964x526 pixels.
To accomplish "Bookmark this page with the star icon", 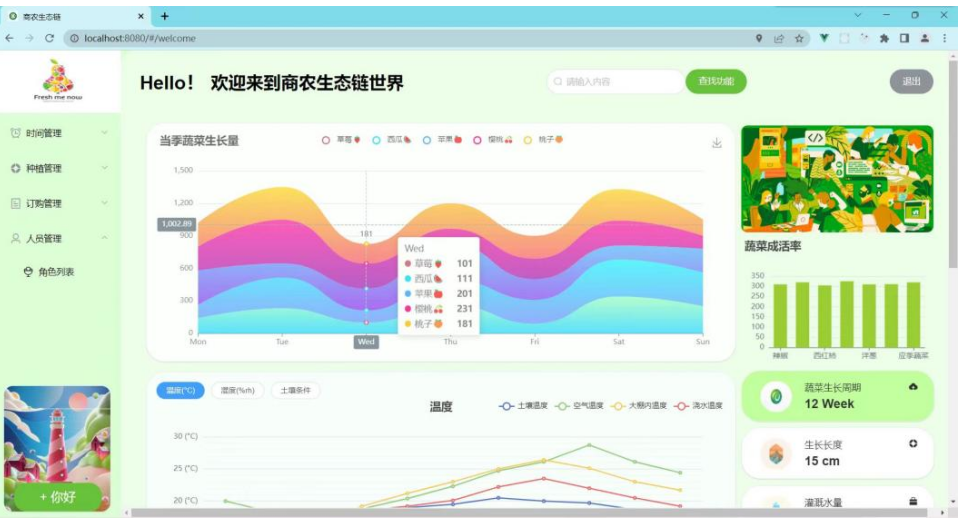I will tap(799, 38).
